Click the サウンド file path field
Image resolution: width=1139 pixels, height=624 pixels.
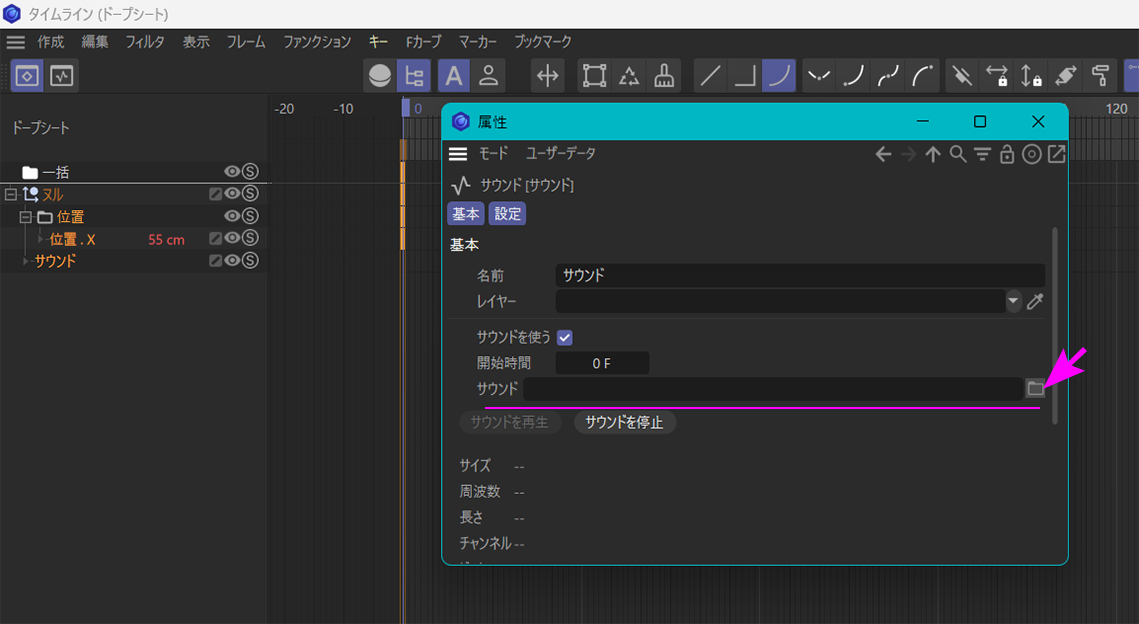(x=773, y=389)
